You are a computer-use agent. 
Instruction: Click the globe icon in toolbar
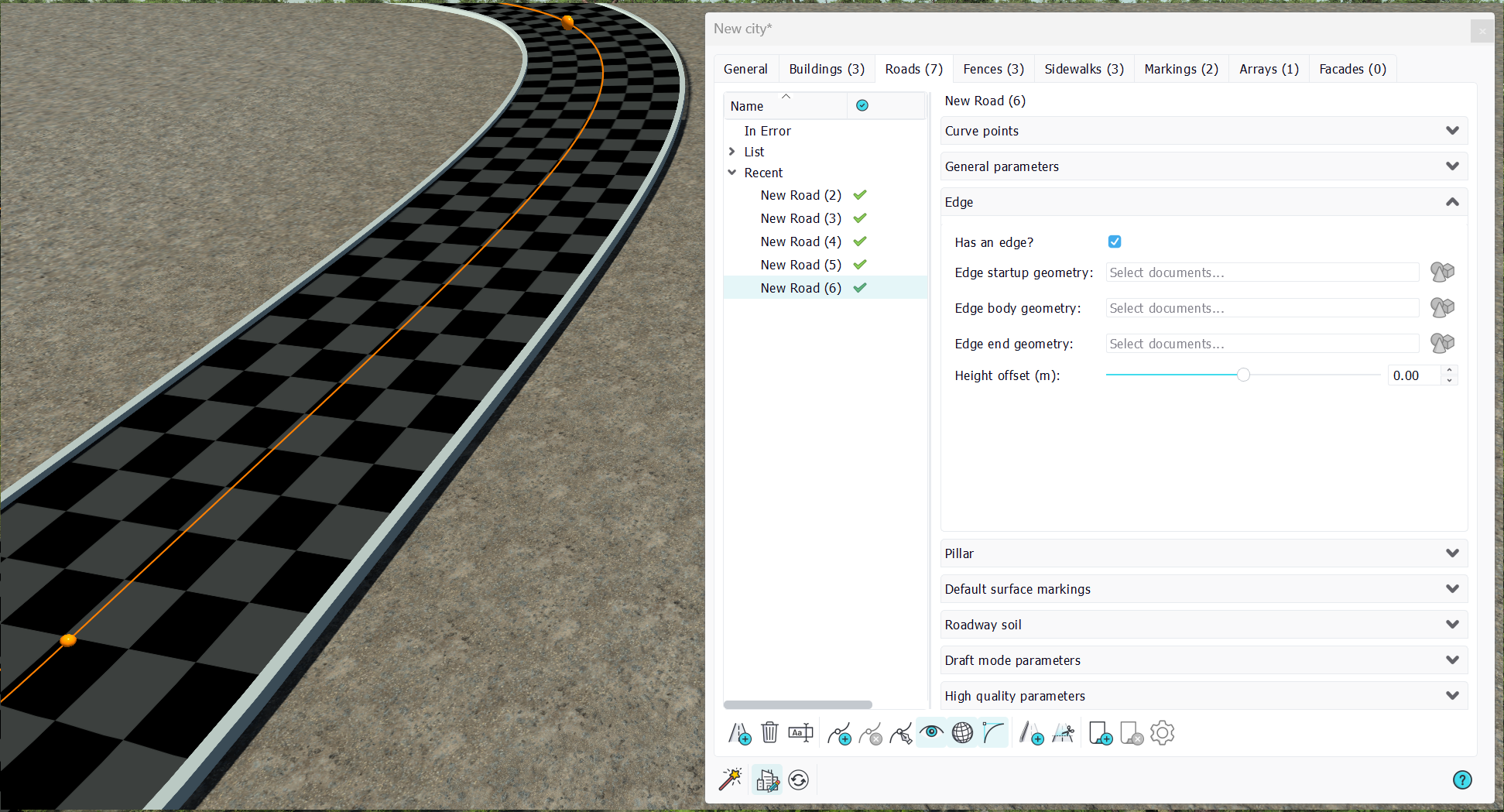click(962, 733)
